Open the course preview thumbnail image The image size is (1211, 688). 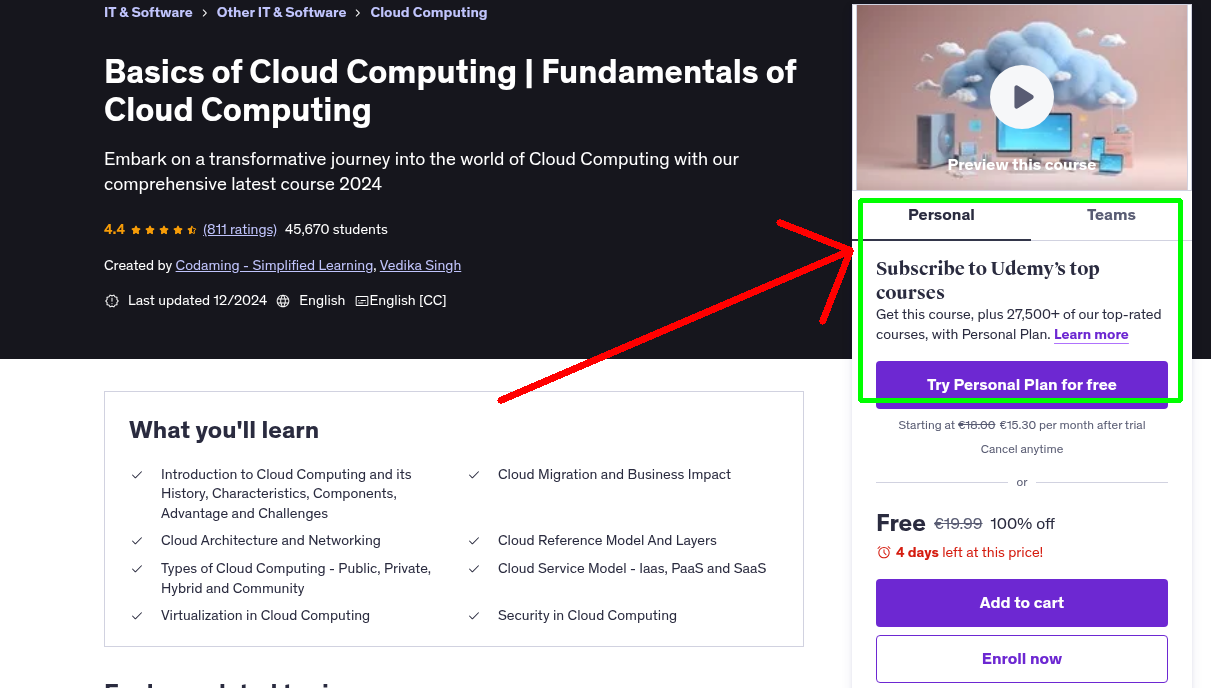pos(1021,97)
